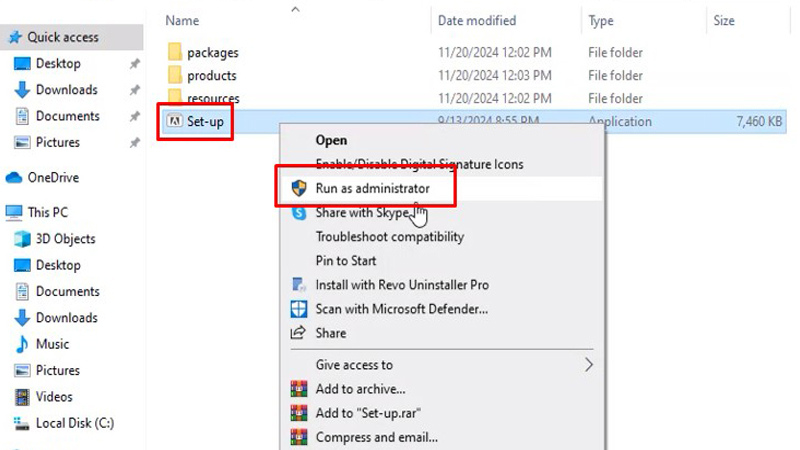The height and width of the screenshot is (450, 800).
Task: Sort files by the Type column
Action: coord(601,21)
